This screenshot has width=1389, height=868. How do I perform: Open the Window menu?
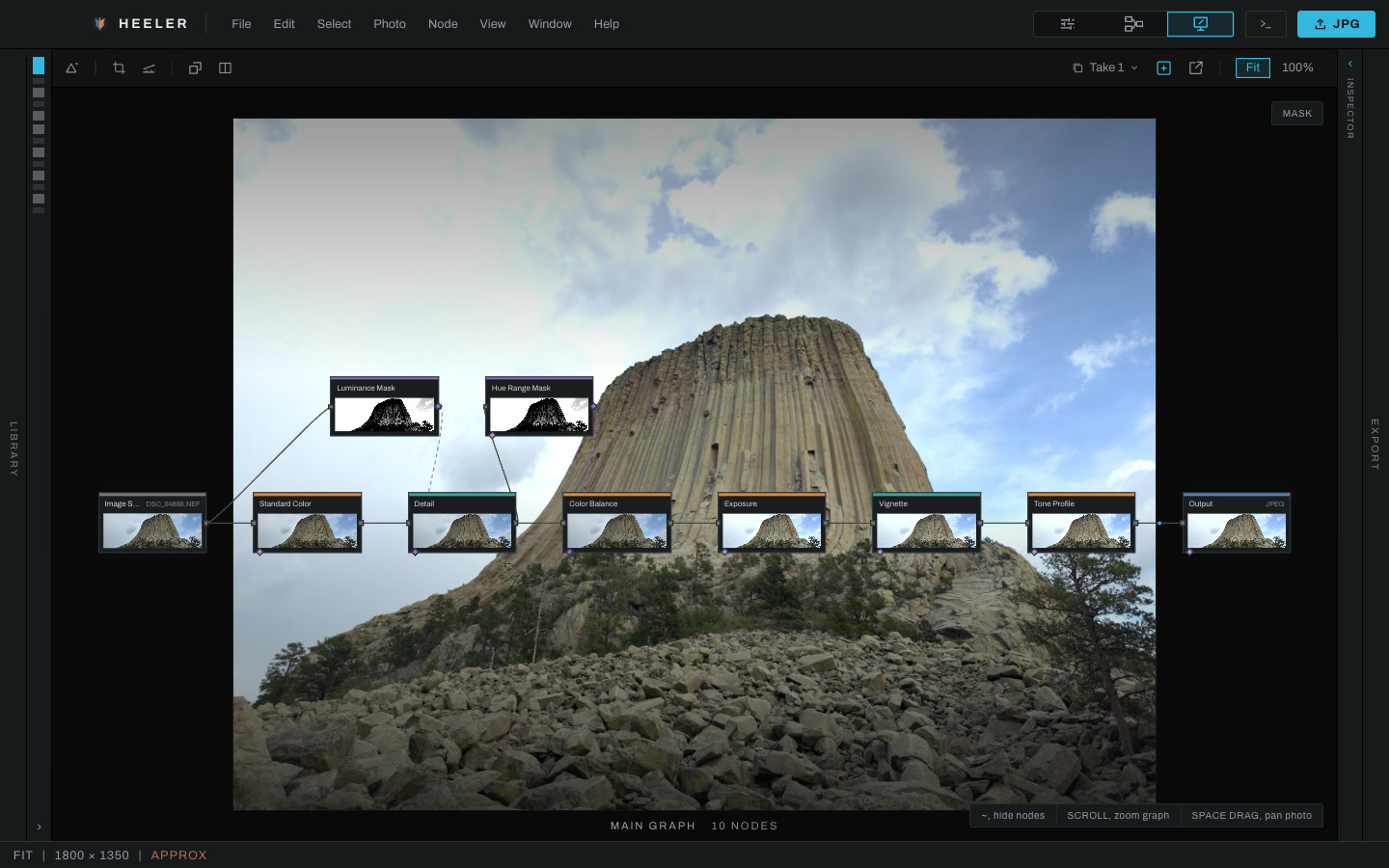click(550, 24)
